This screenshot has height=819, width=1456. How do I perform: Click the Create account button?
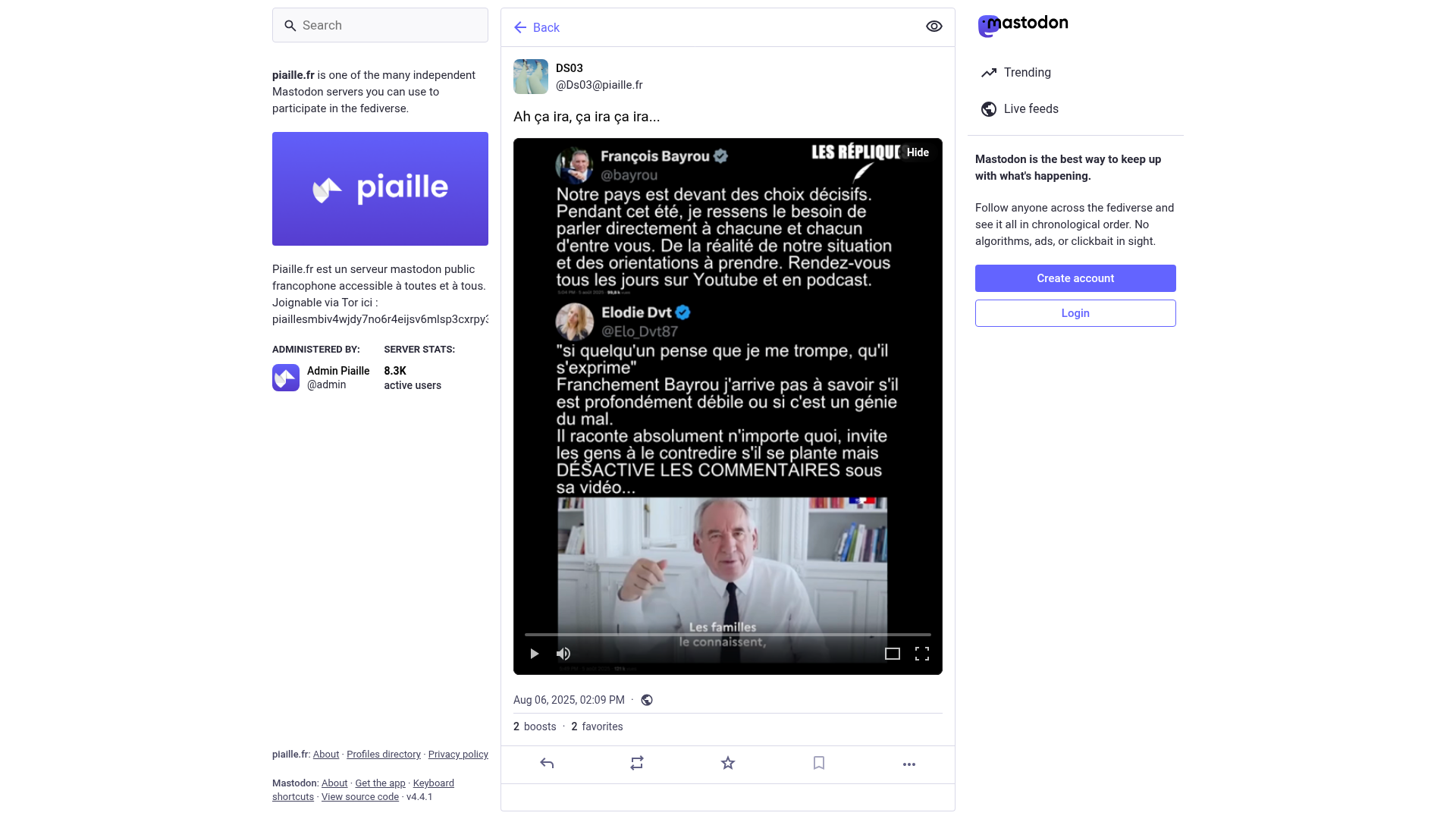tap(1075, 278)
